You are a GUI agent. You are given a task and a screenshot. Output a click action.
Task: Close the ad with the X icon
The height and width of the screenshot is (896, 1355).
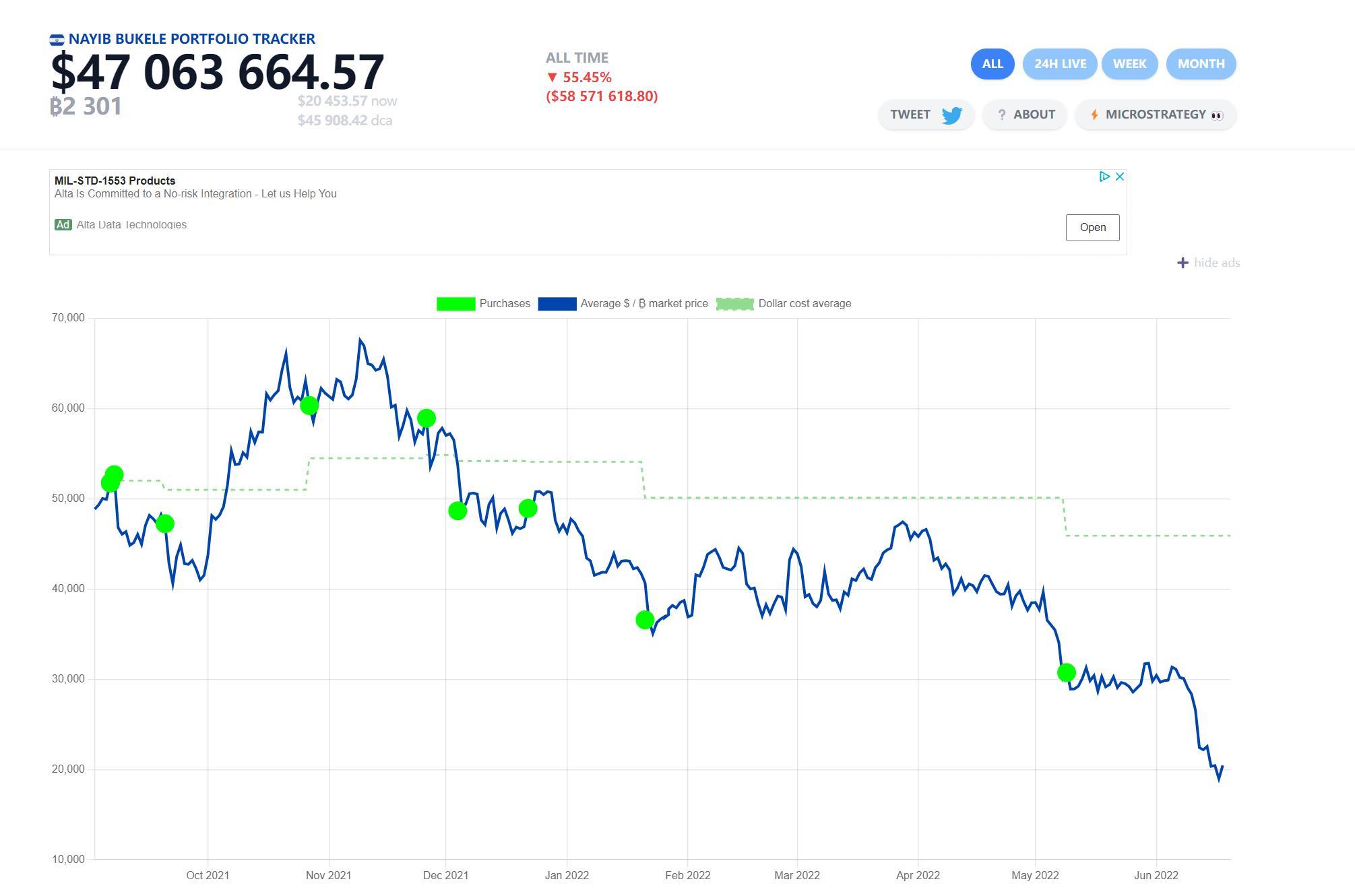pyautogui.click(x=1121, y=176)
